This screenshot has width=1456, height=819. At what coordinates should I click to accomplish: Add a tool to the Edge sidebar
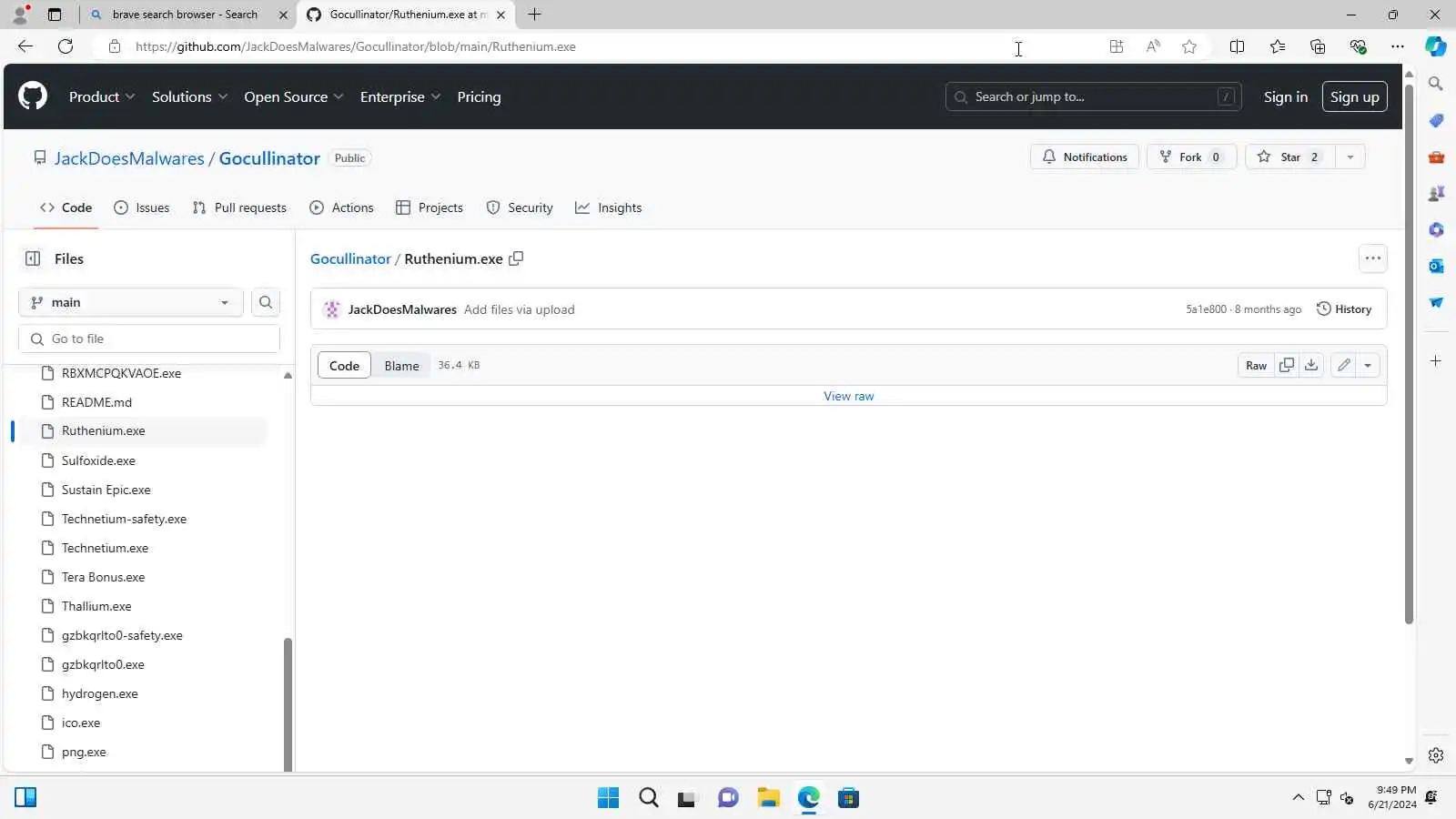coord(1436,361)
